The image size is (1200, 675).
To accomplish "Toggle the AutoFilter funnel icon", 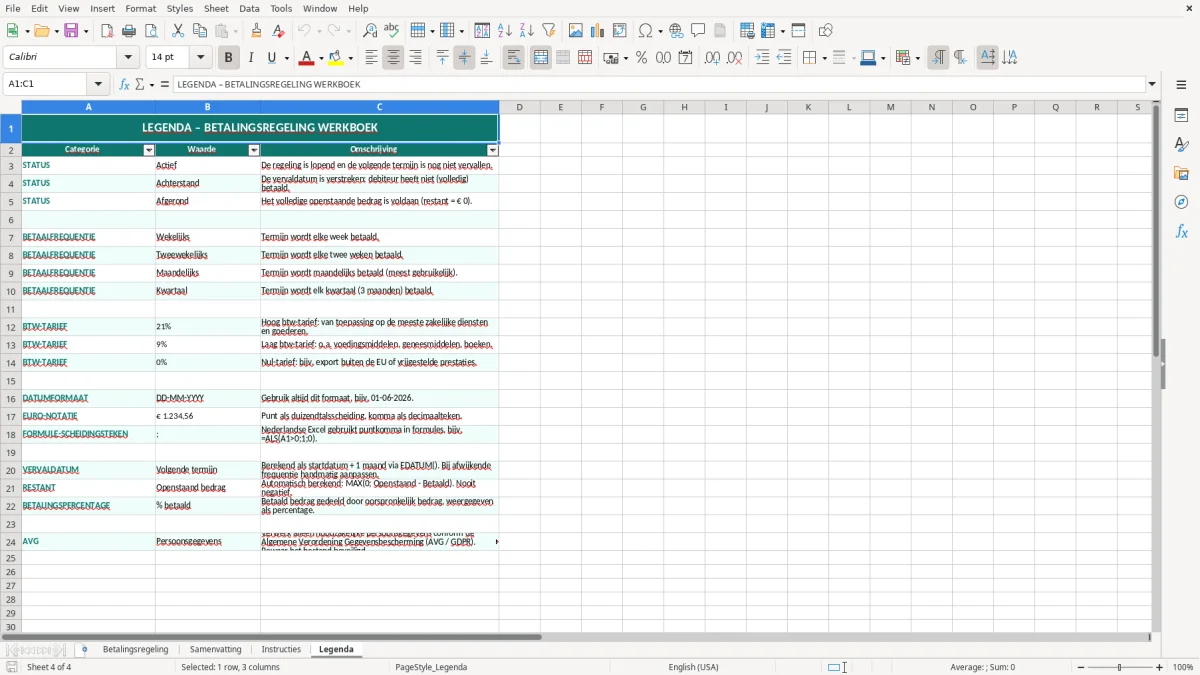I will click(548, 31).
